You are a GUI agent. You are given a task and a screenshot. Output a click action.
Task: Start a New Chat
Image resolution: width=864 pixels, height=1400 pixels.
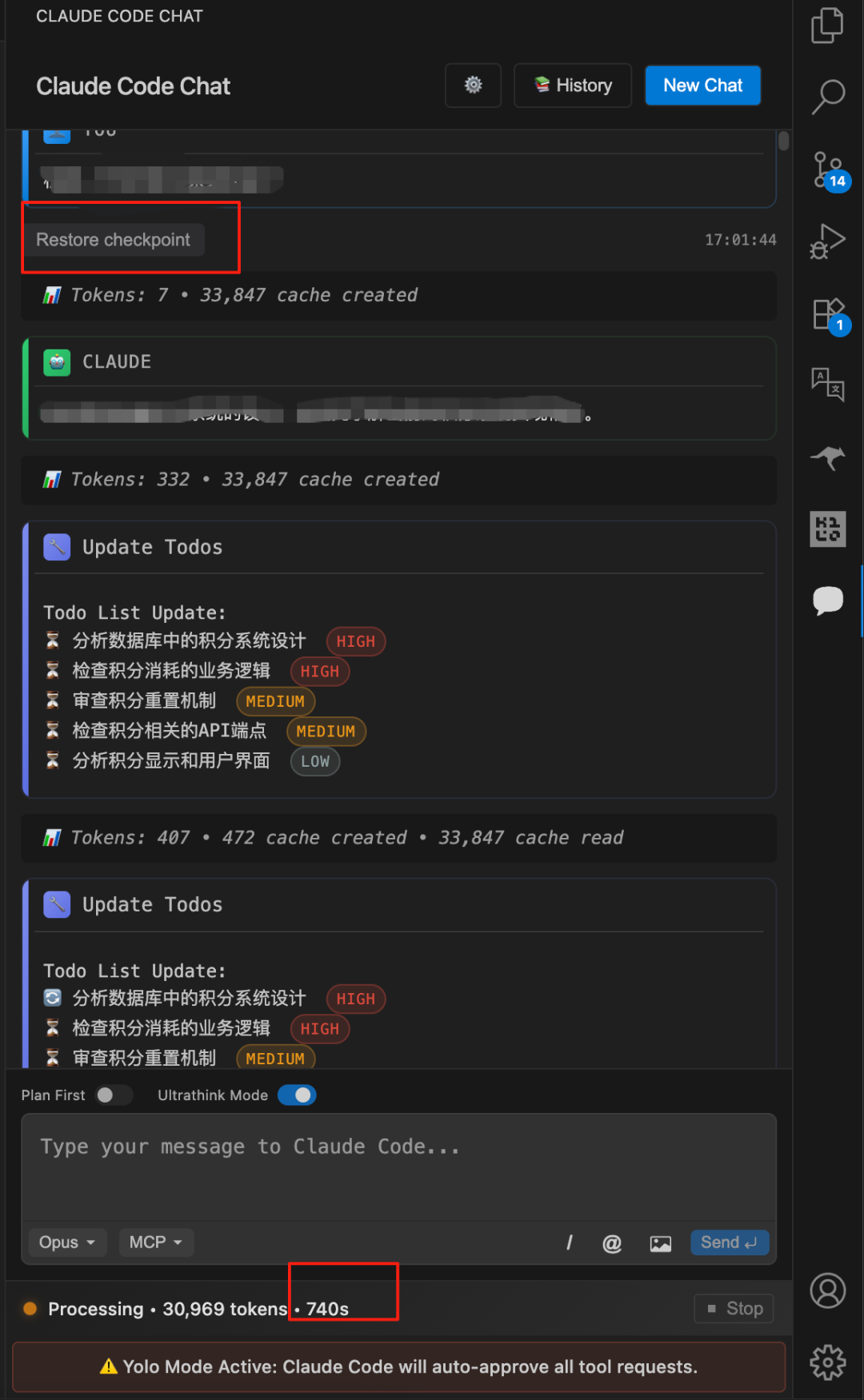pos(702,86)
